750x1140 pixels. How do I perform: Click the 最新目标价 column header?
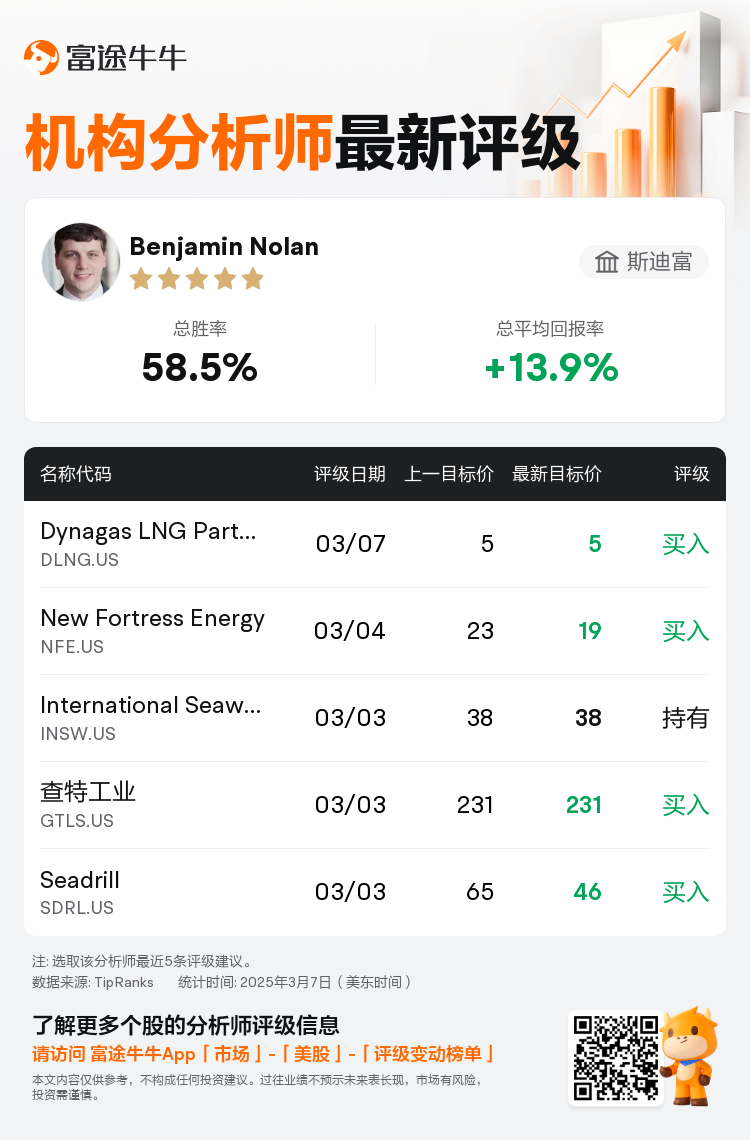click(557, 474)
